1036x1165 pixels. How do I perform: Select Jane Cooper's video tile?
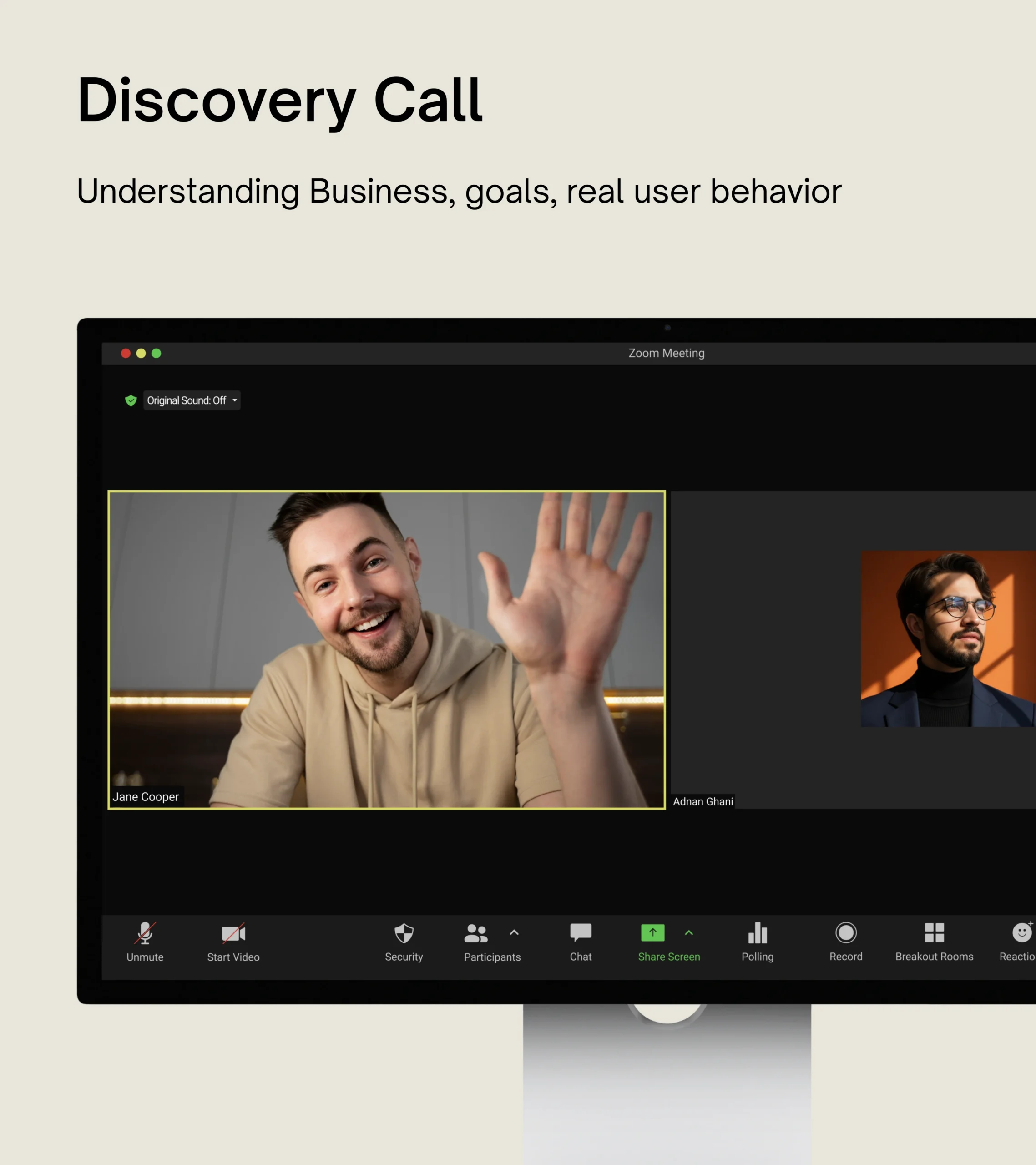pyautogui.click(x=386, y=649)
